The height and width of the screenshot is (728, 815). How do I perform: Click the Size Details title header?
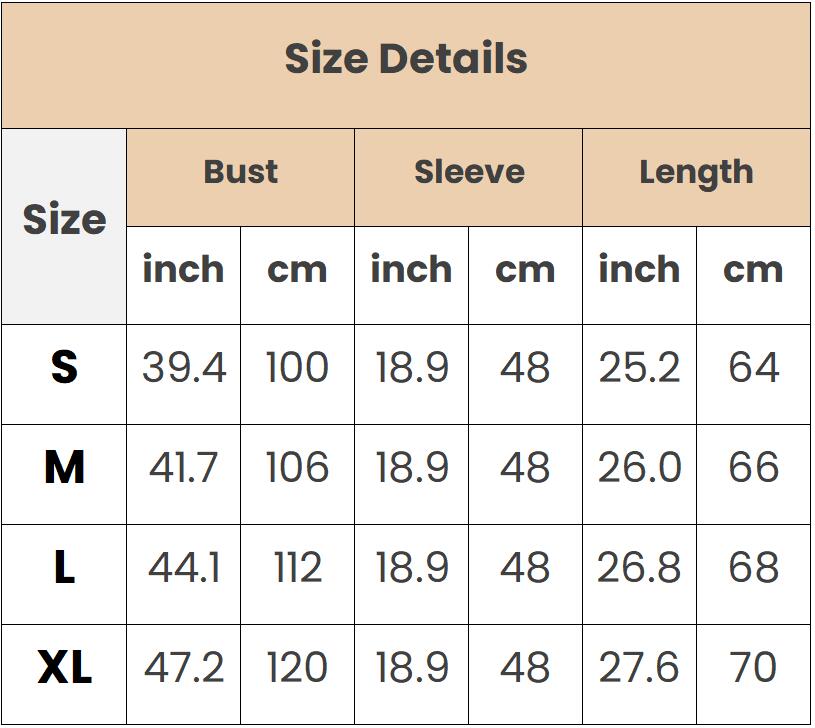click(x=406, y=66)
